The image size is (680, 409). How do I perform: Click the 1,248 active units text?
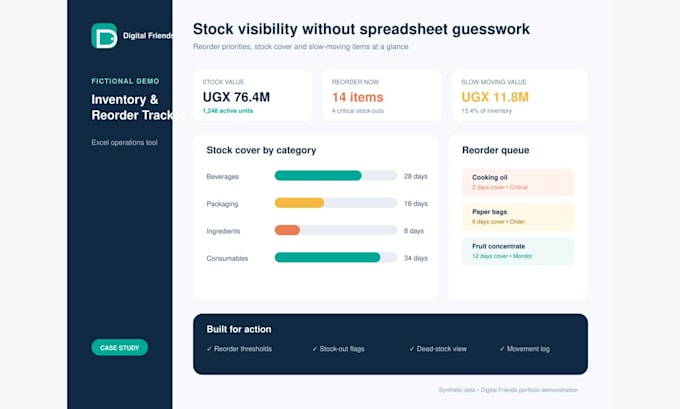coord(228,111)
